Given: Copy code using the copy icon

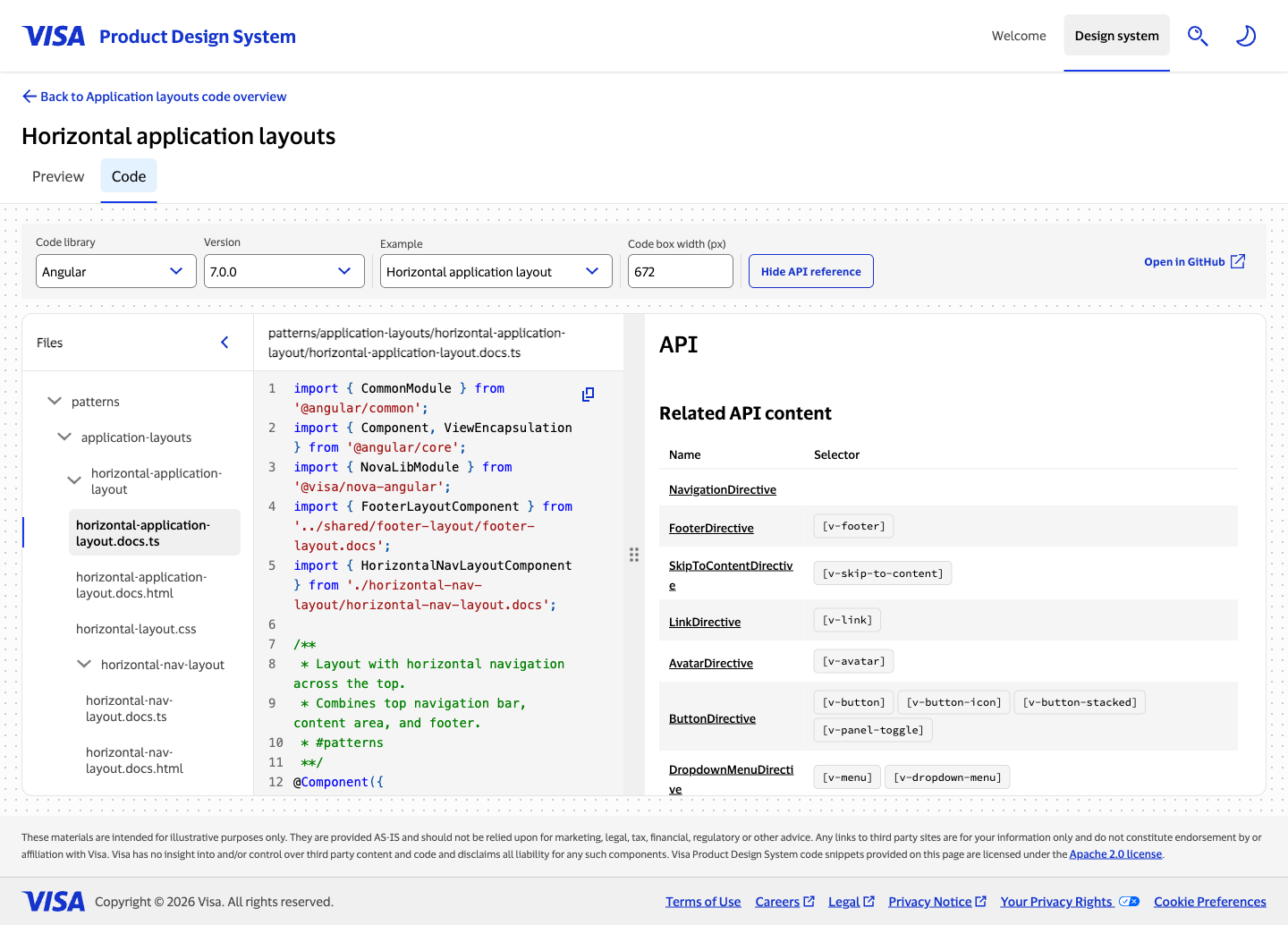Looking at the screenshot, I should click(588, 395).
